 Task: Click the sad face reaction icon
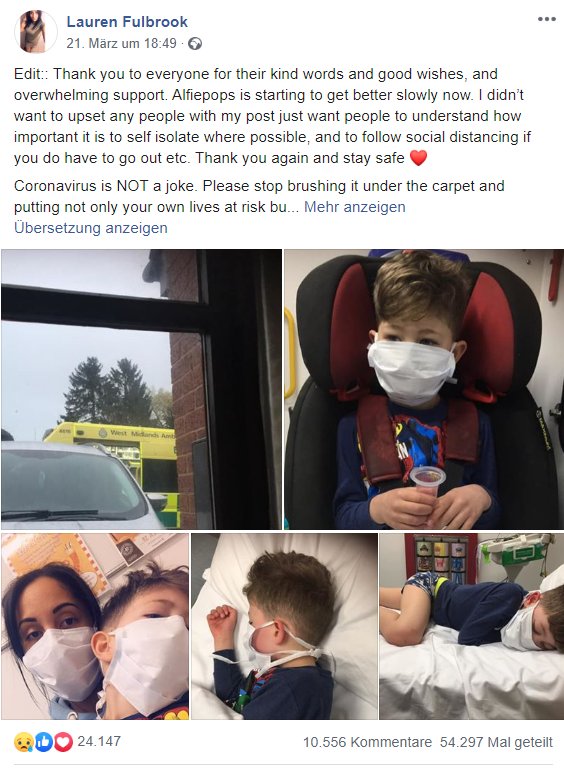point(24,742)
